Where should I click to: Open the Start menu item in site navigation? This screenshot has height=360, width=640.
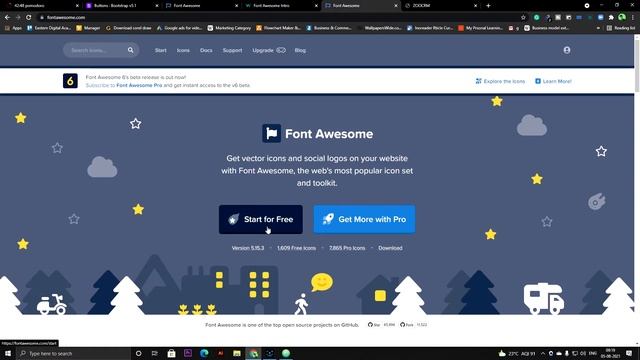[160, 50]
